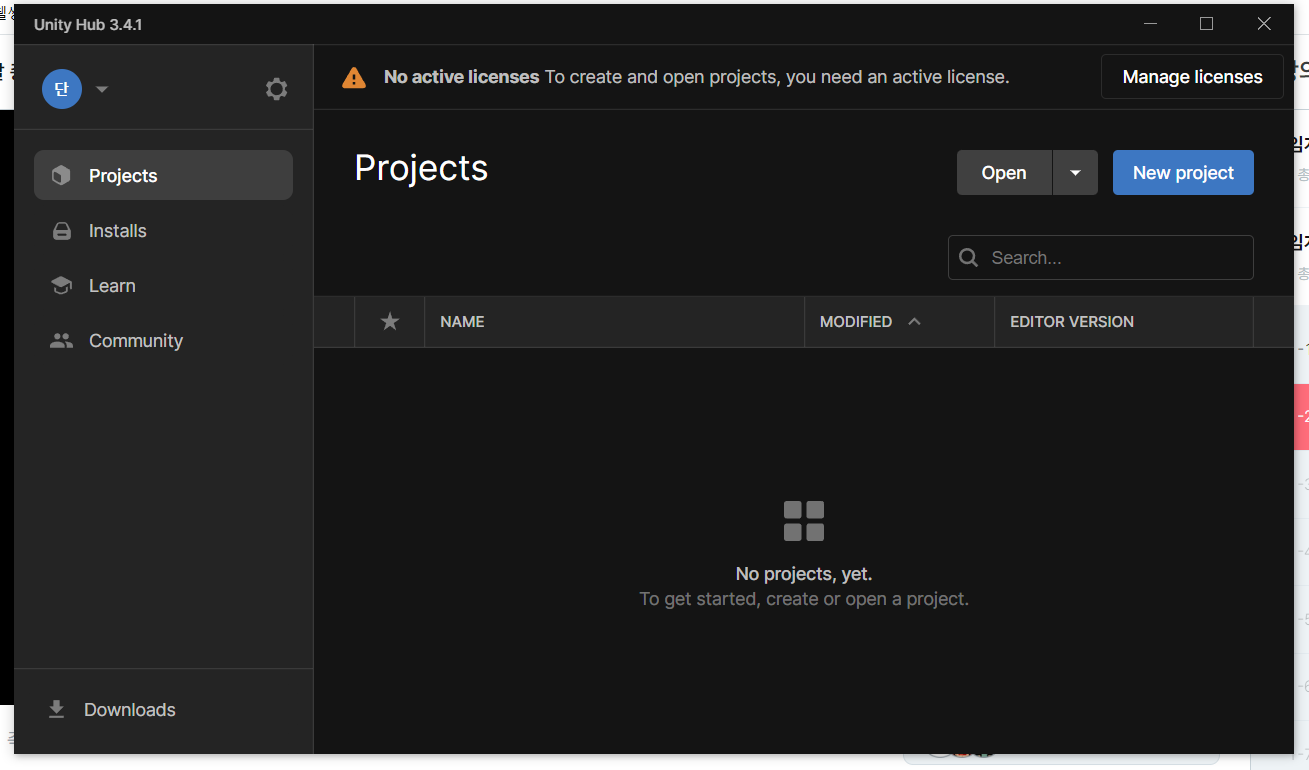Click the "No active licenses" warning text

[x=461, y=77]
